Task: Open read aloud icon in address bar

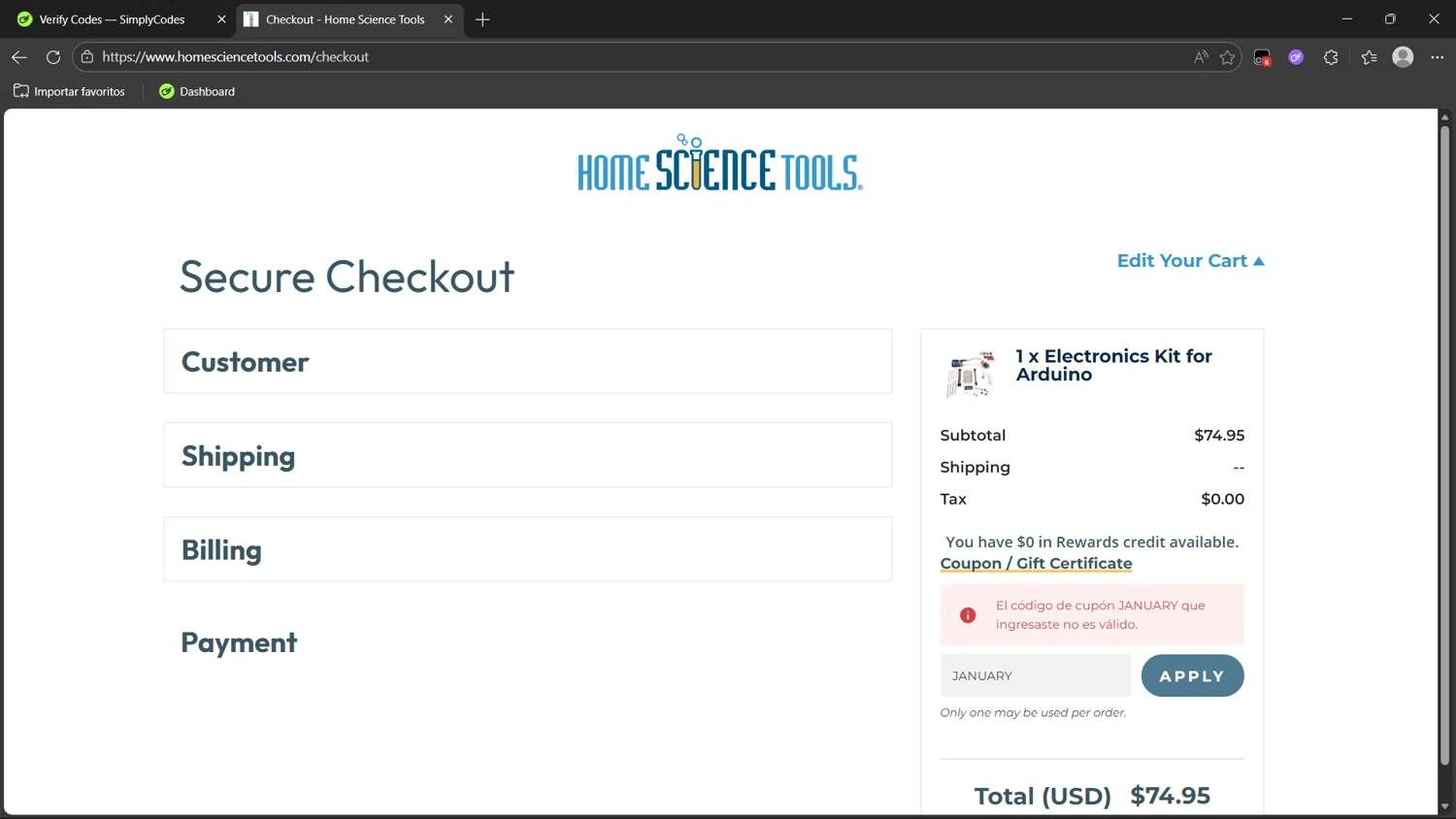Action: click(1201, 57)
